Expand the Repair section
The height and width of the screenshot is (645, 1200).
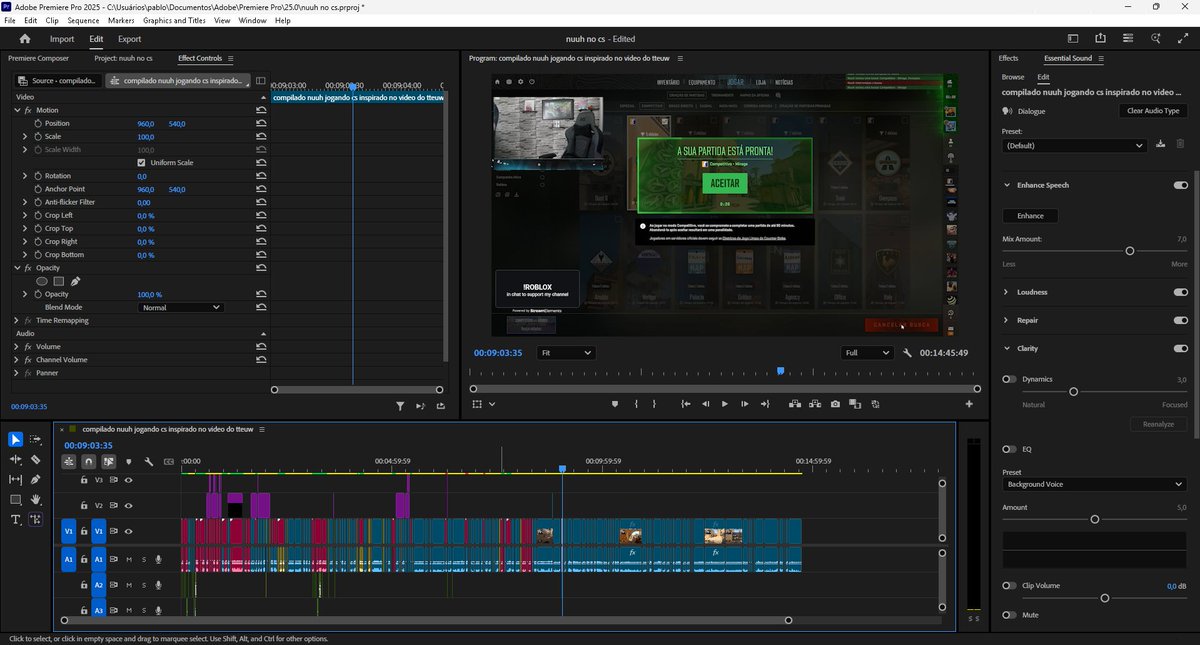(x=1007, y=320)
